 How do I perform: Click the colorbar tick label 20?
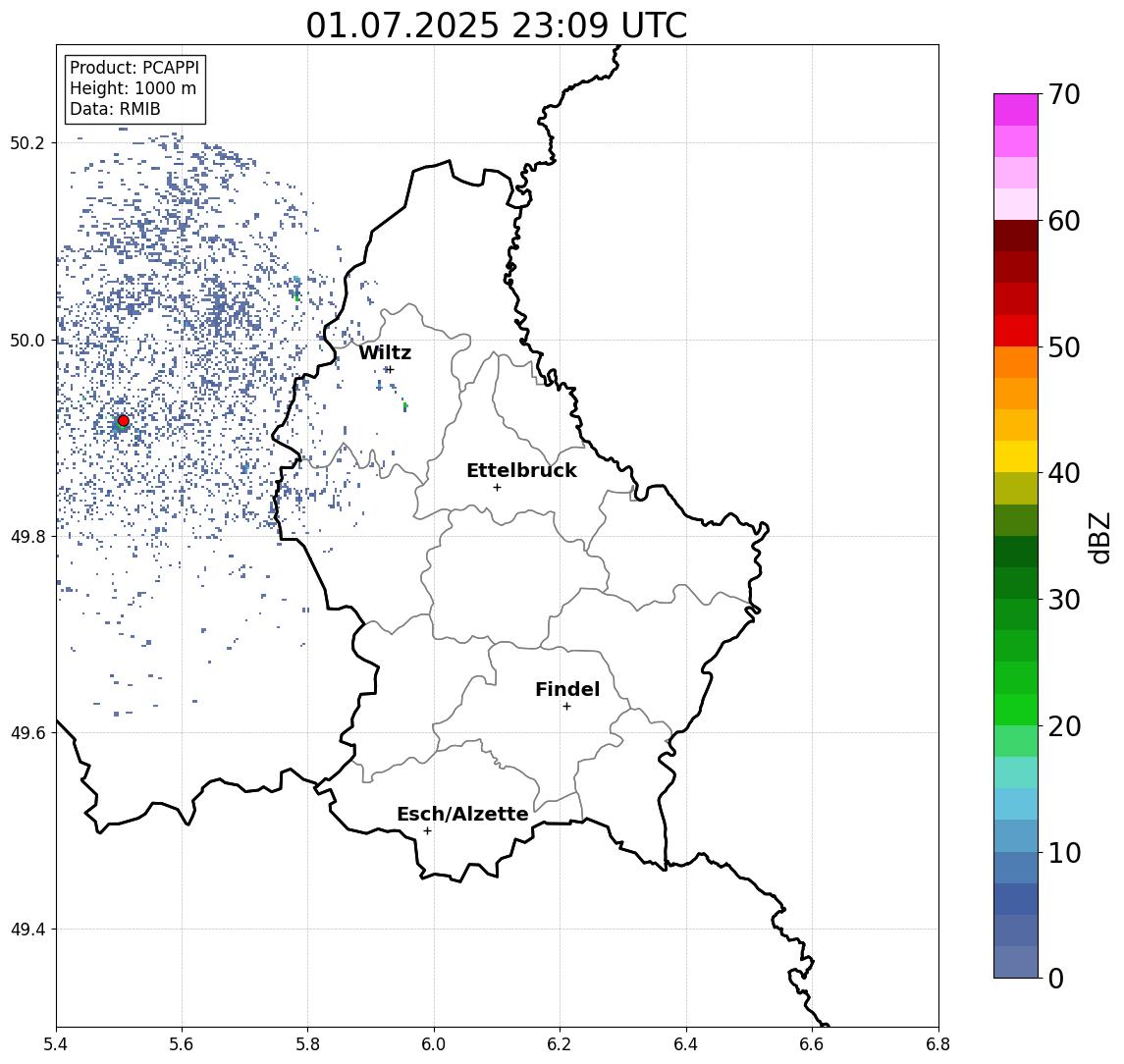tap(1064, 725)
